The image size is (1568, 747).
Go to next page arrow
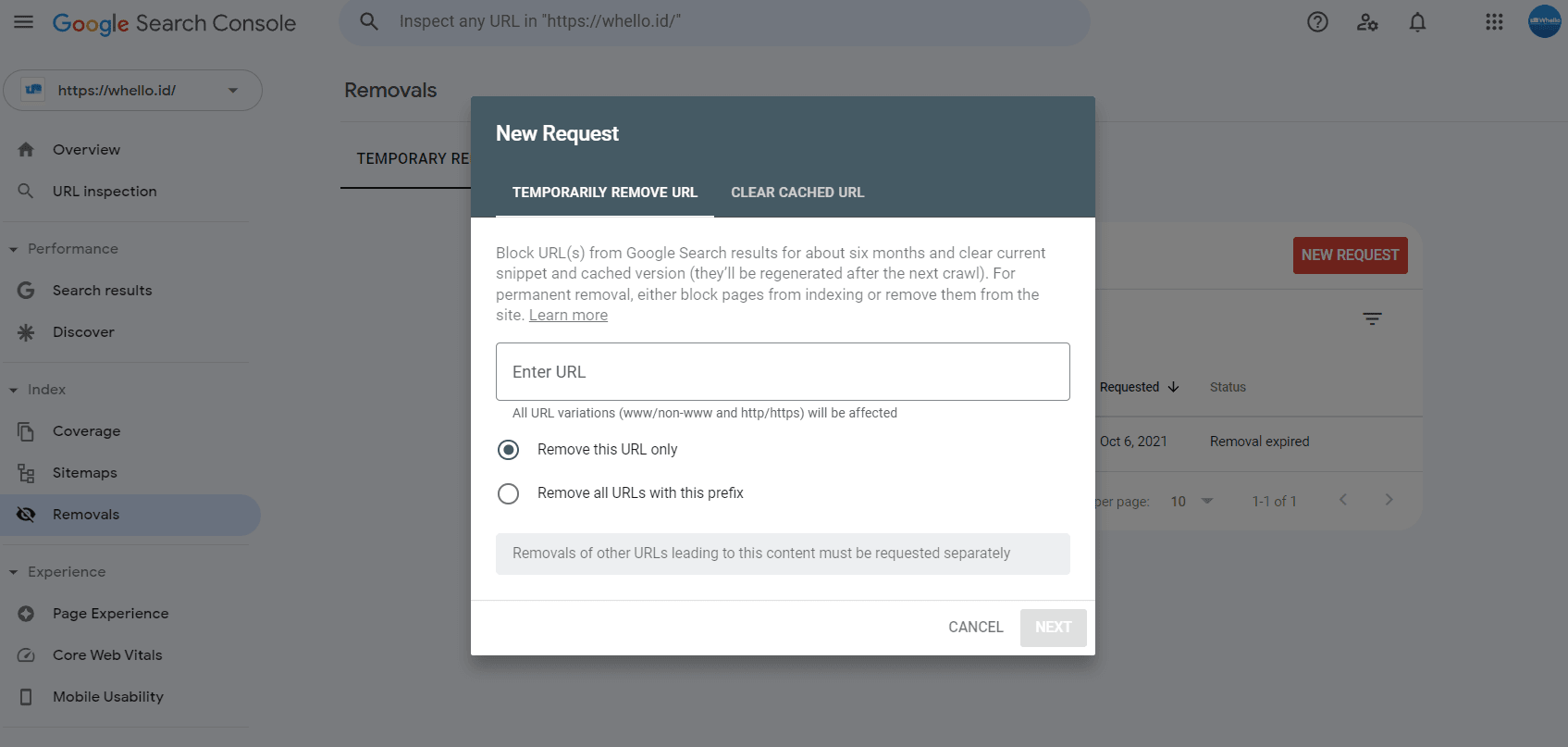1389,500
